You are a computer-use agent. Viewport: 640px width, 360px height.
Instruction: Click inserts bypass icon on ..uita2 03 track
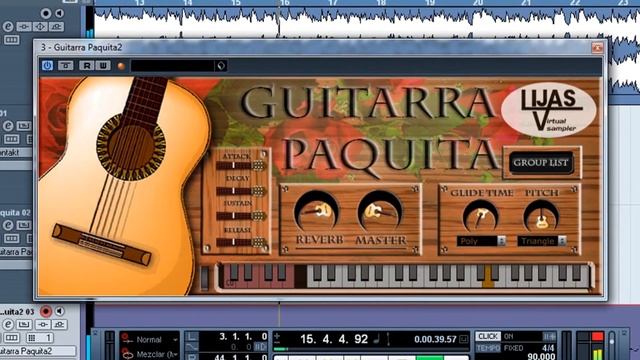(x=43, y=324)
